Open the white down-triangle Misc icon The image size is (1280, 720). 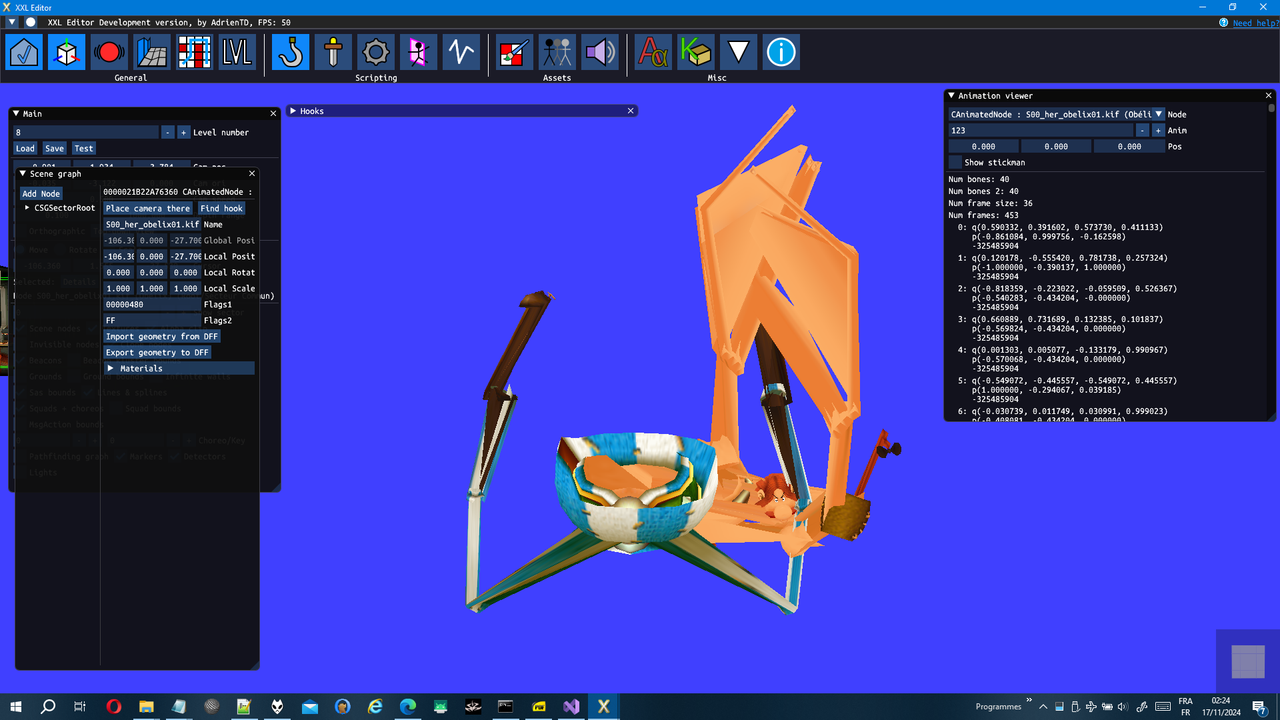click(738, 52)
